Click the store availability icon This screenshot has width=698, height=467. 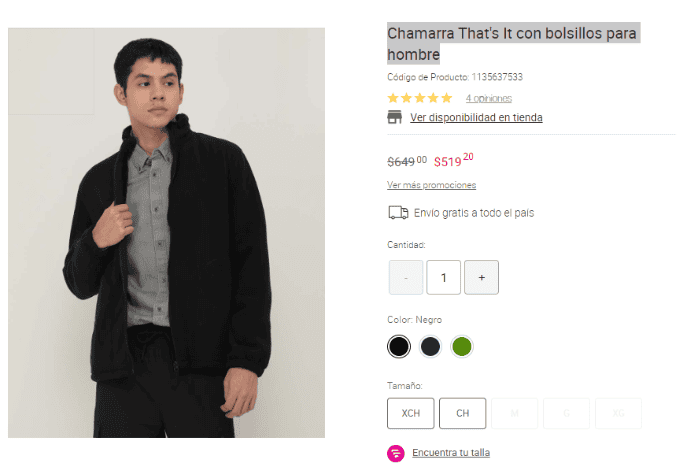tap(395, 117)
